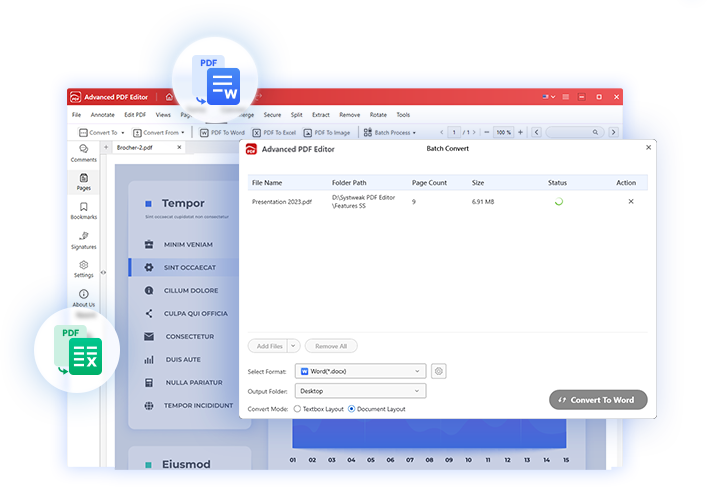This screenshot has width=707, height=487.
Task: Open the Settings sidebar panel
Action: pyautogui.click(x=83, y=269)
